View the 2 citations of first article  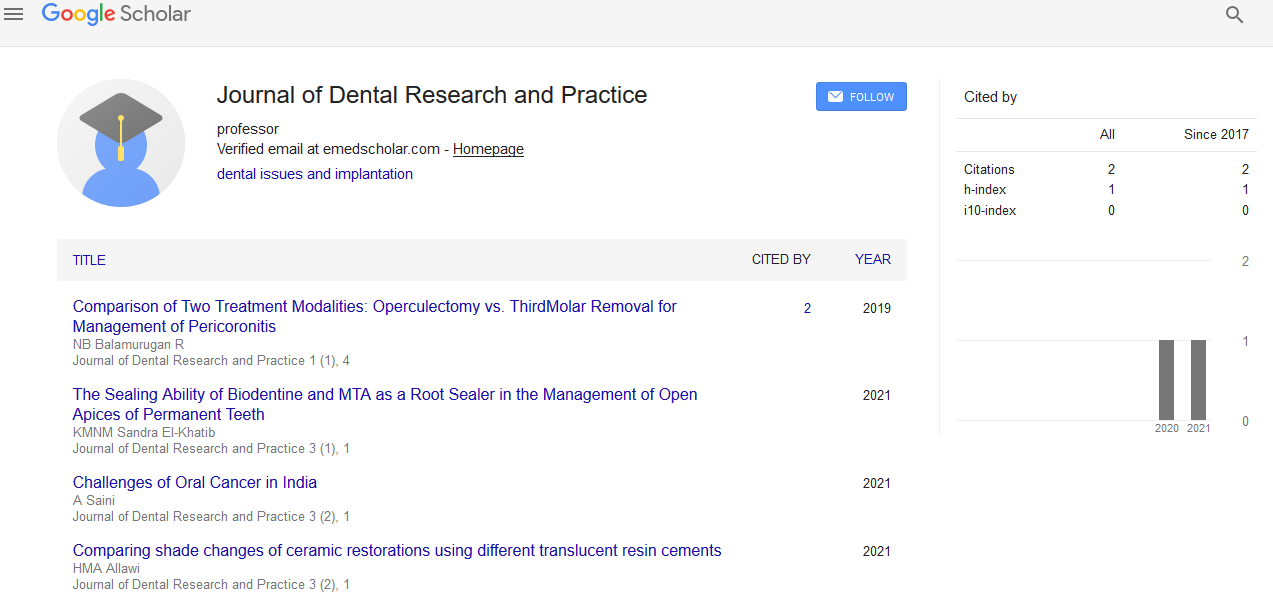pyautogui.click(x=807, y=308)
